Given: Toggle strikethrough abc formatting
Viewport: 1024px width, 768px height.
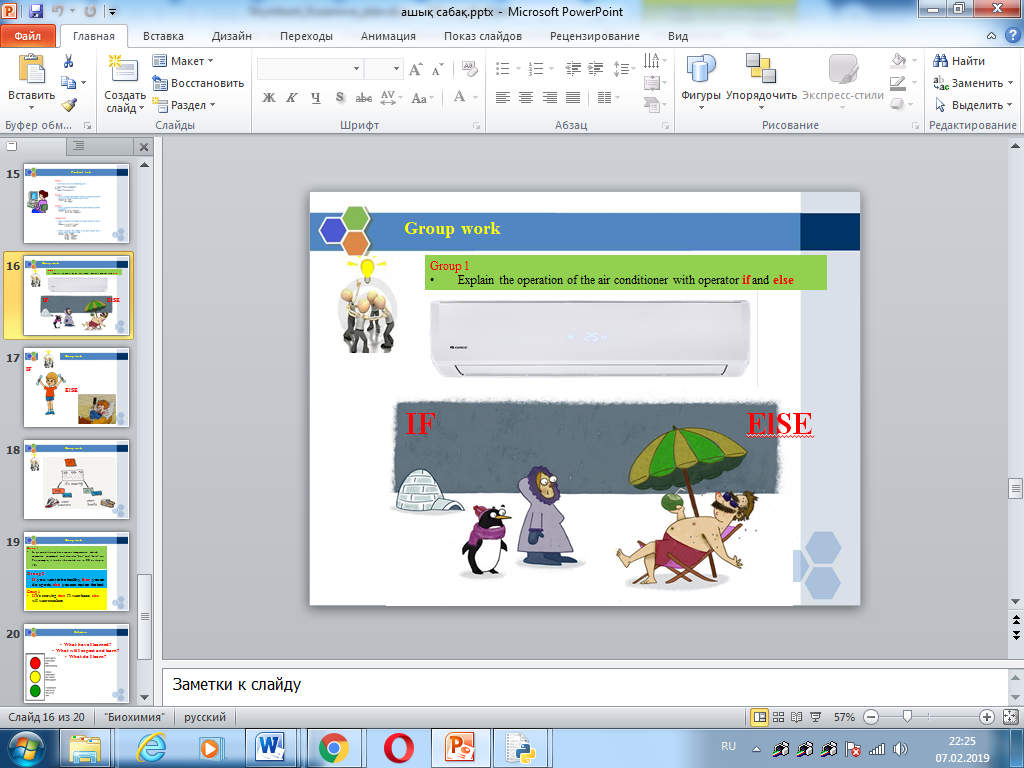Looking at the screenshot, I should (363, 97).
